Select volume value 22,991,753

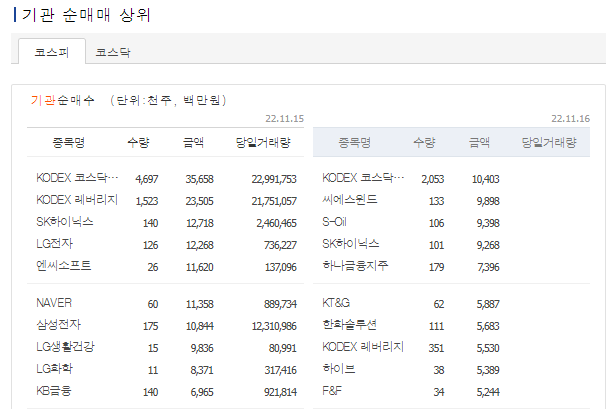tap(274, 179)
